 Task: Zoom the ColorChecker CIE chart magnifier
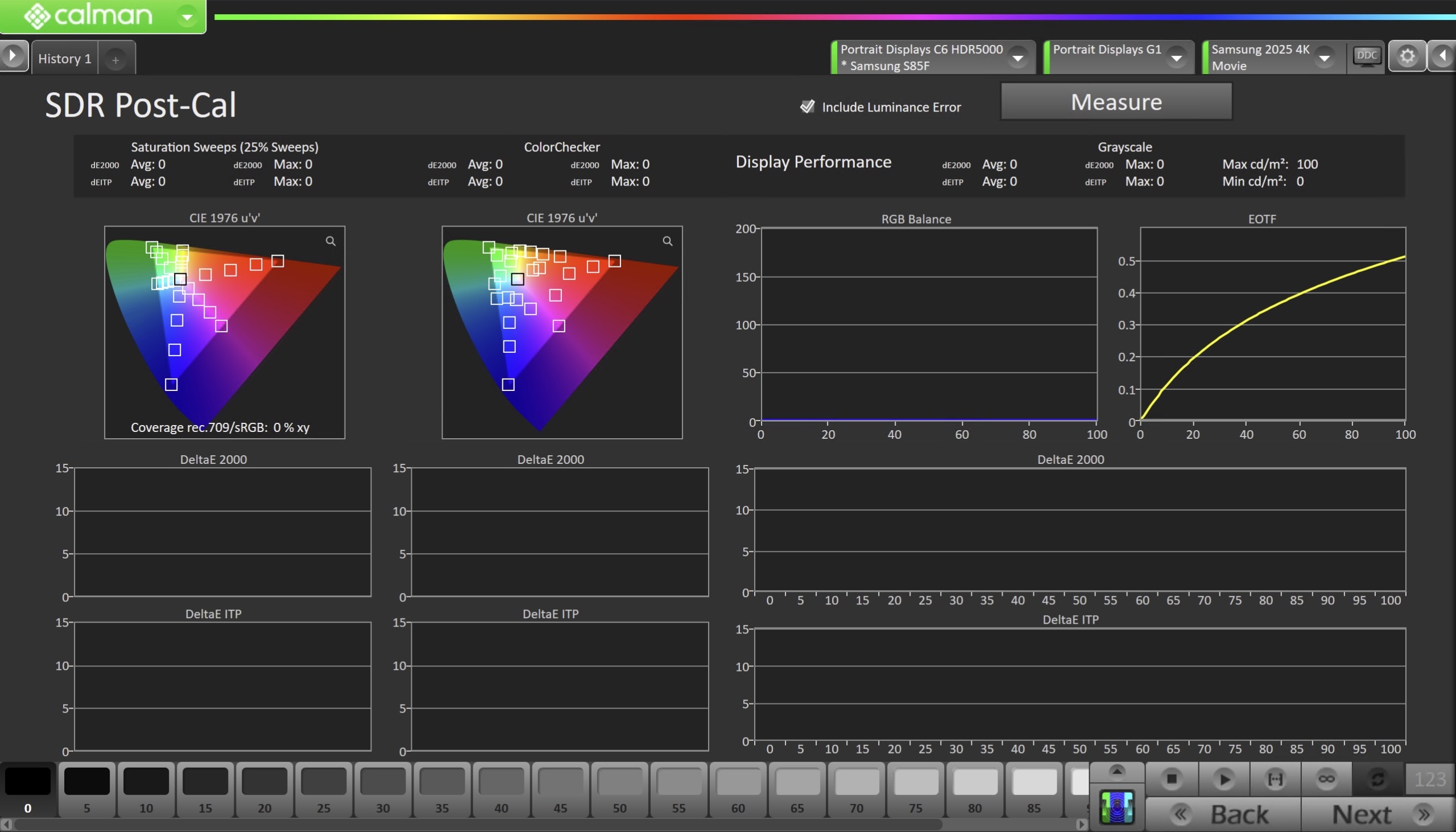click(668, 241)
